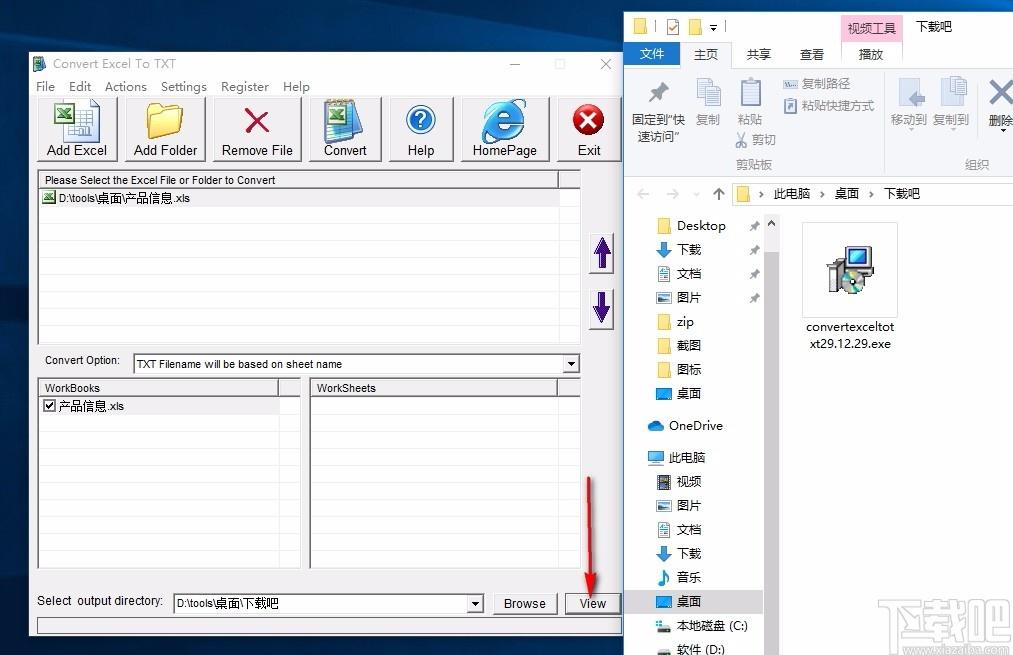The width and height of the screenshot is (1013, 655).
Task: Select D:\tools\桌面\产品信息.xls in file list
Action: tap(298, 198)
